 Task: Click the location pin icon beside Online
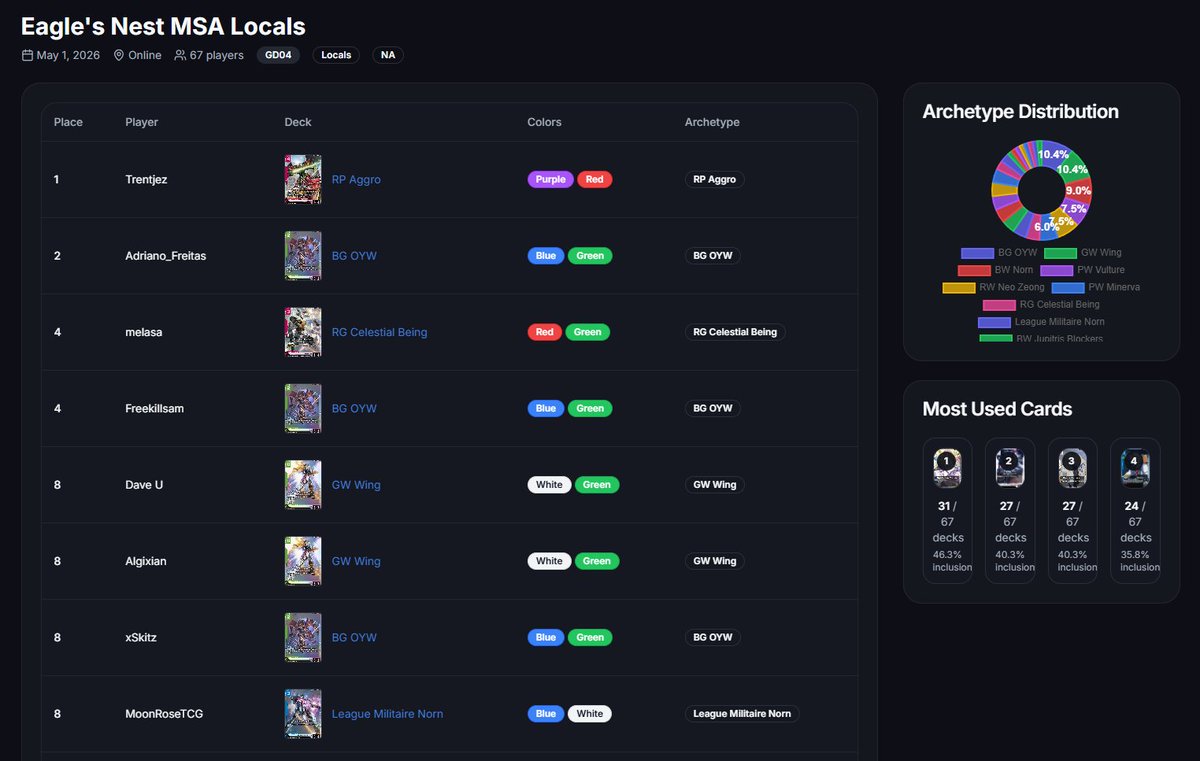click(x=119, y=55)
